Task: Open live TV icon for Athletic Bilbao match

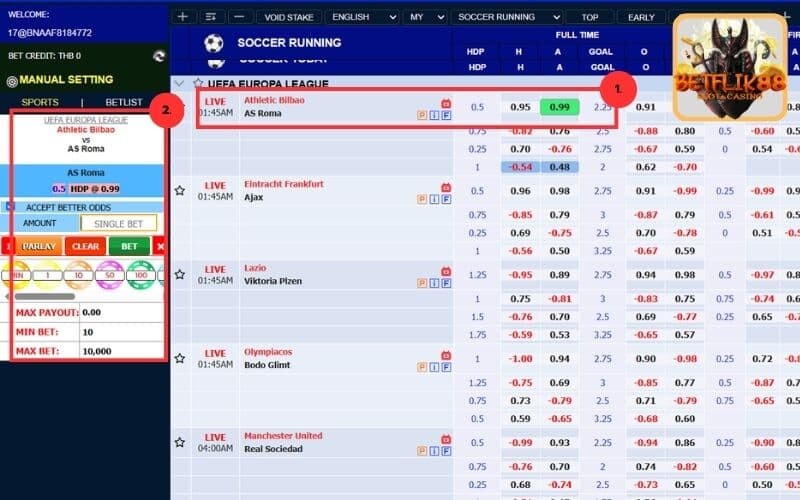Action: coord(446,104)
